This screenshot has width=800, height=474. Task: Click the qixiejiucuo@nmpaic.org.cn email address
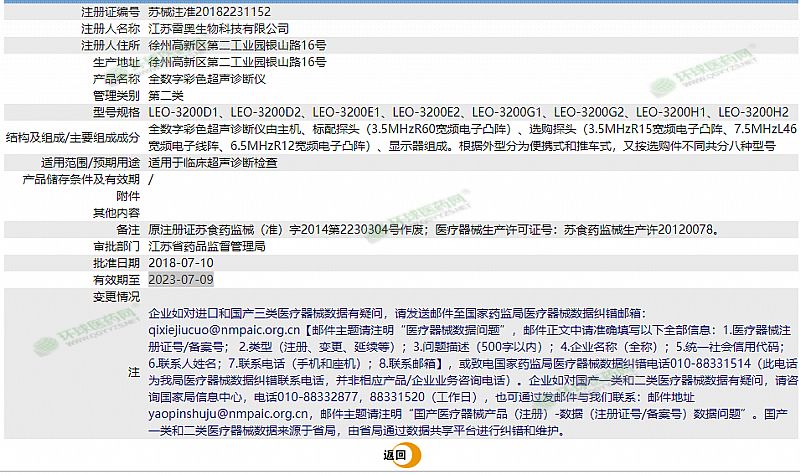click(224, 327)
